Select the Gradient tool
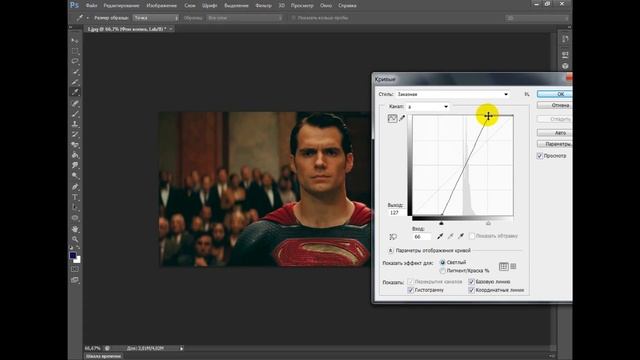 pyautogui.click(x=75, y=155)
